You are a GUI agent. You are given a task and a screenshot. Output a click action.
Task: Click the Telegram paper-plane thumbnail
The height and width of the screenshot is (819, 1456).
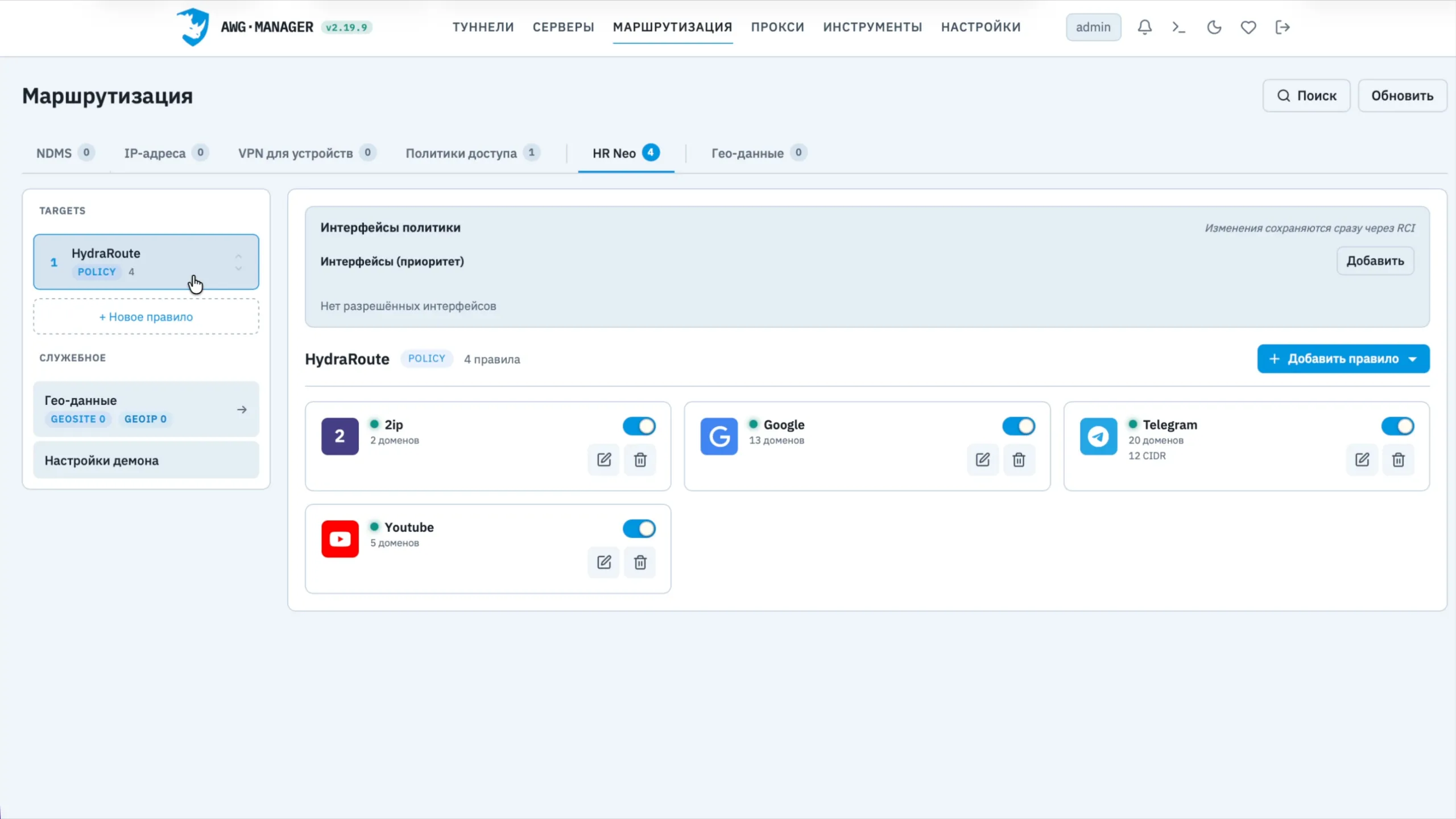click(x=1098, y=436)
